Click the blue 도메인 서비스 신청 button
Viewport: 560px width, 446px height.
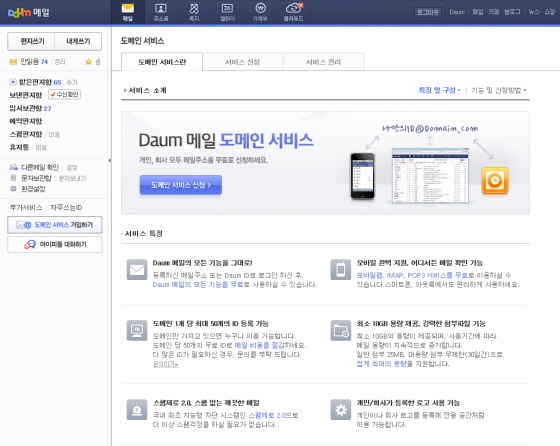pos(181,185)
